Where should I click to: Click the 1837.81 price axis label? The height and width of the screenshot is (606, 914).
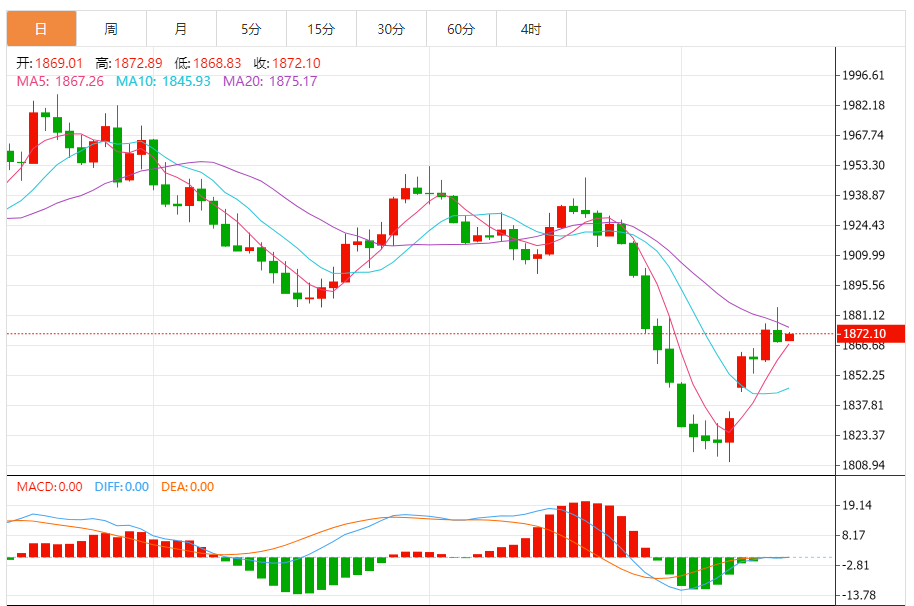(863, 405)
